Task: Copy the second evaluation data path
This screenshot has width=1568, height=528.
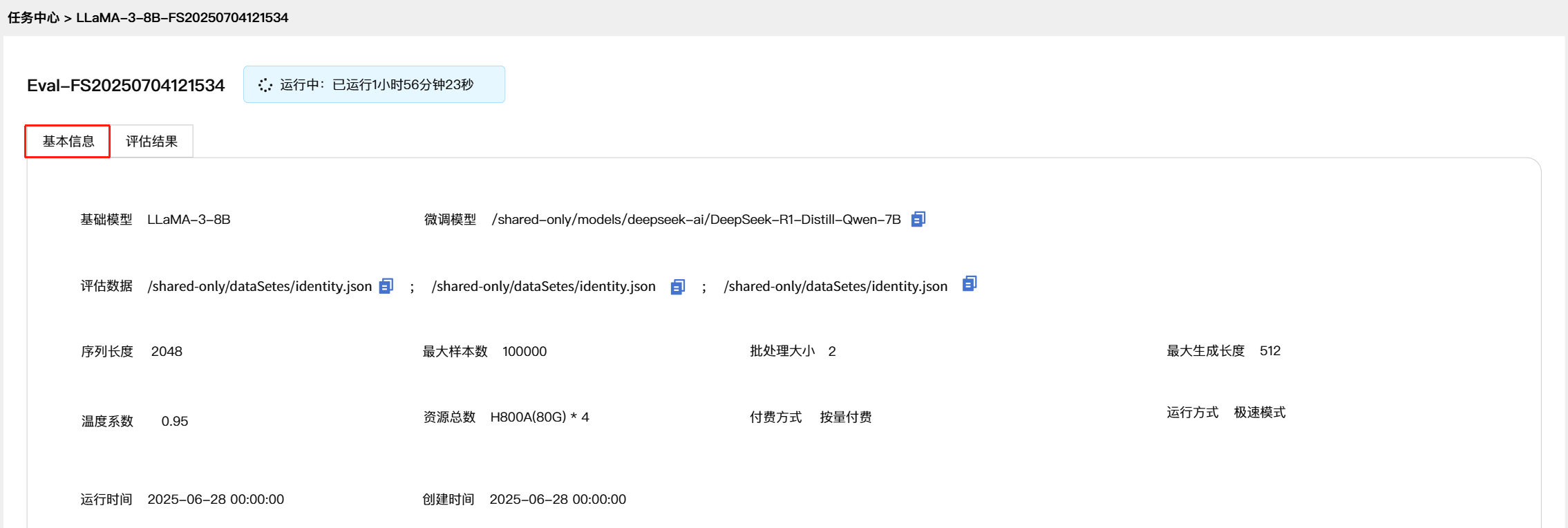Action: 678,286
